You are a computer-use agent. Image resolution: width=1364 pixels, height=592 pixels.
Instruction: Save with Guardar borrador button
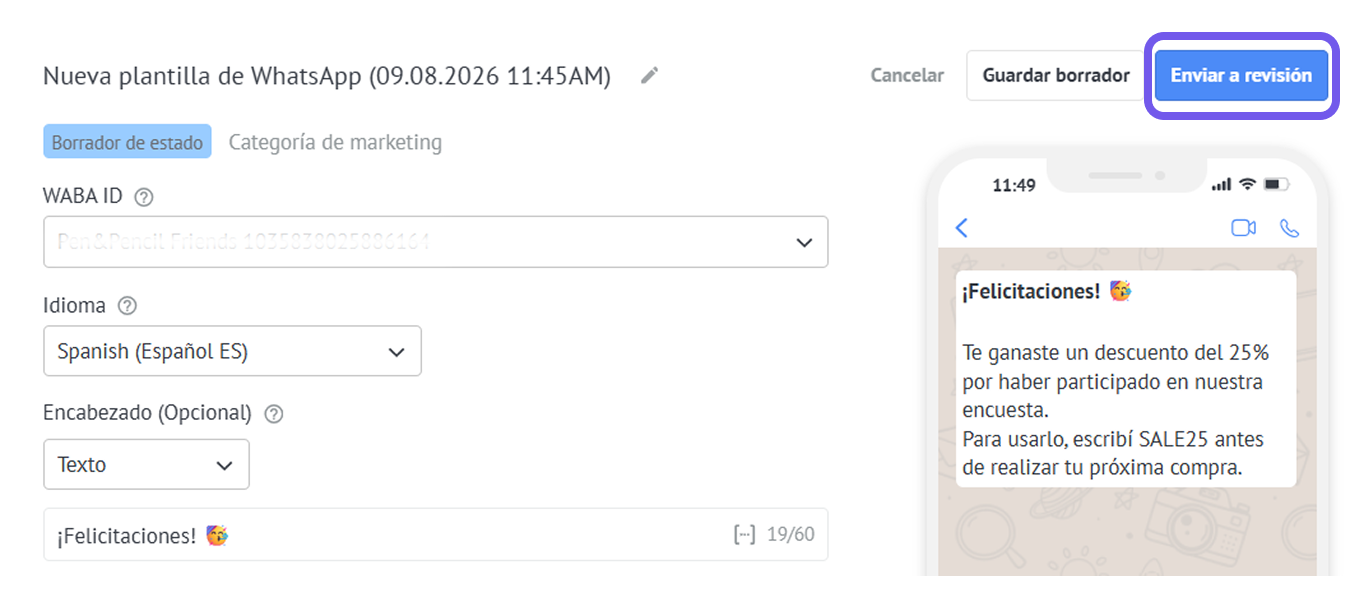[x=1056, y=76]
